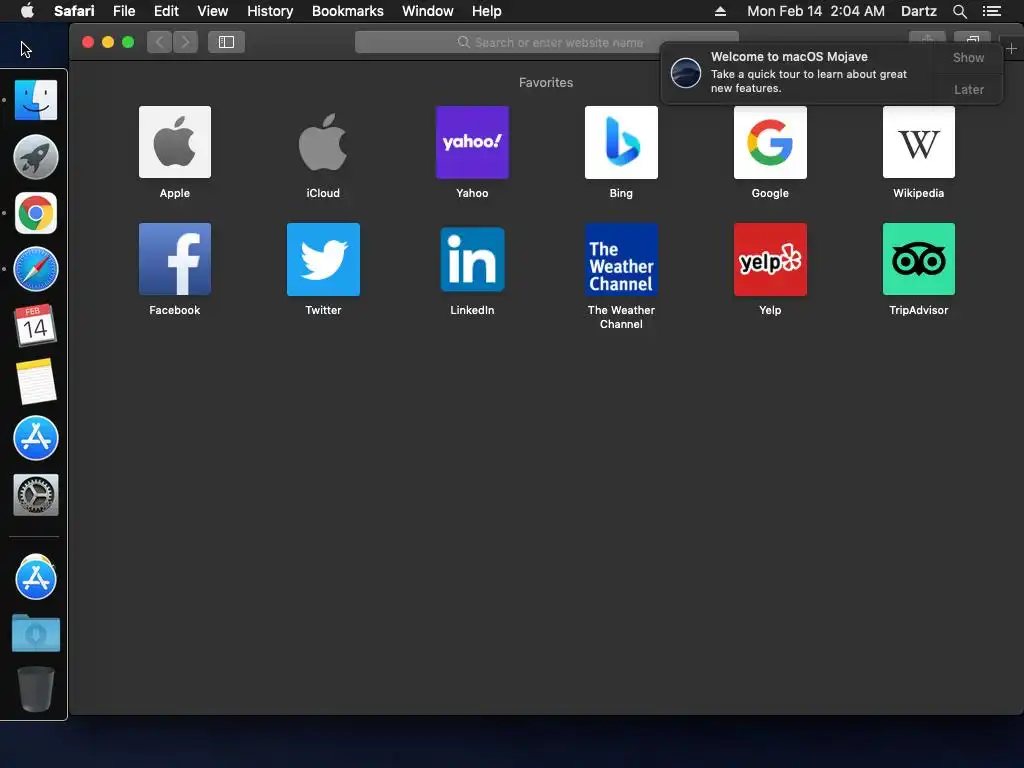
Task: Zoom Safari with green button
Action: coord(128,42)
